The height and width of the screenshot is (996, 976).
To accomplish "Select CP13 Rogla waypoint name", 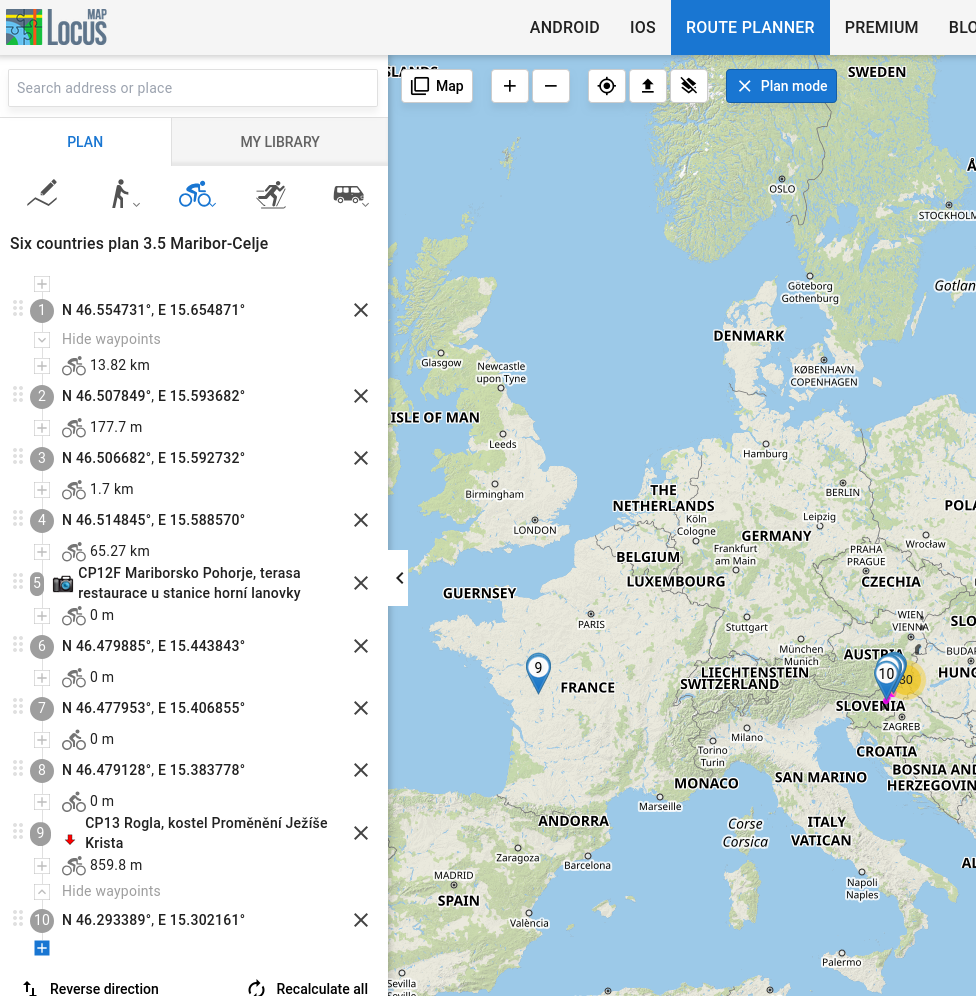I will [x=206, y=833].
